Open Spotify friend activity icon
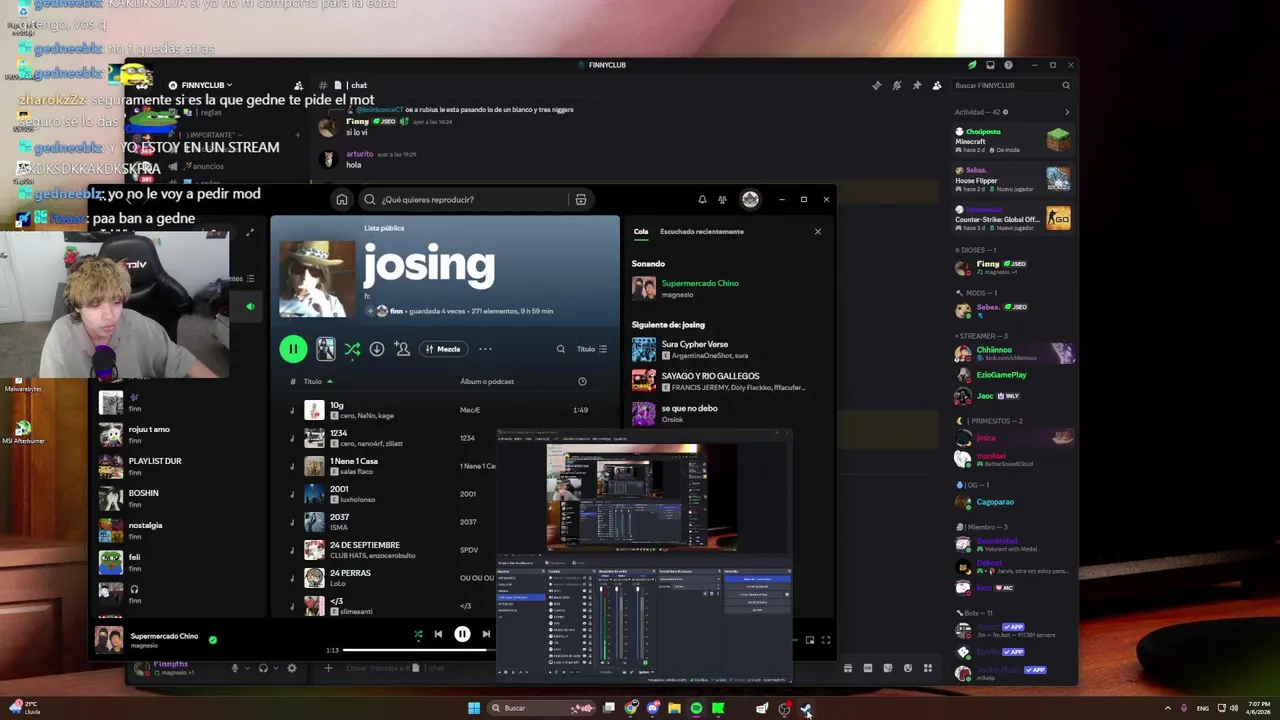Image resolution: width=1280 pixels, height=720 pixels. tap(722, 199)
